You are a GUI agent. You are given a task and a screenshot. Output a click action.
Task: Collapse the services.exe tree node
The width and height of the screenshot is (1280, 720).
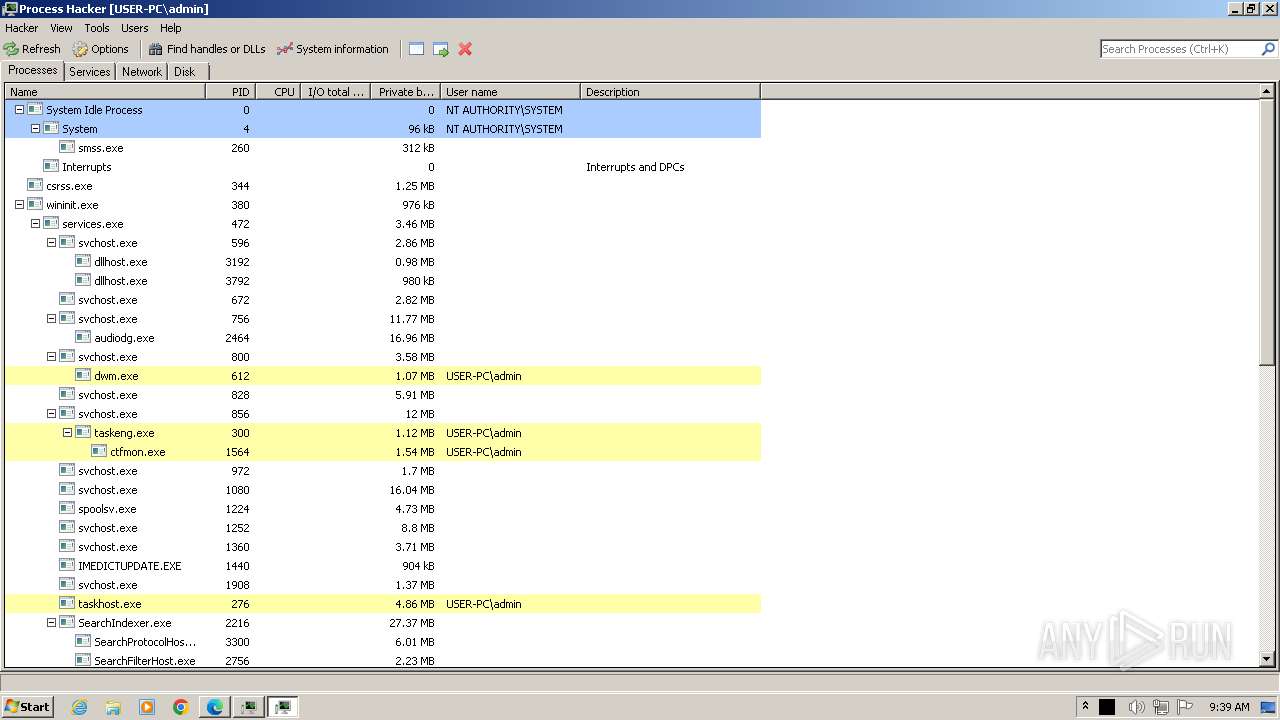(x=35, y=224)
